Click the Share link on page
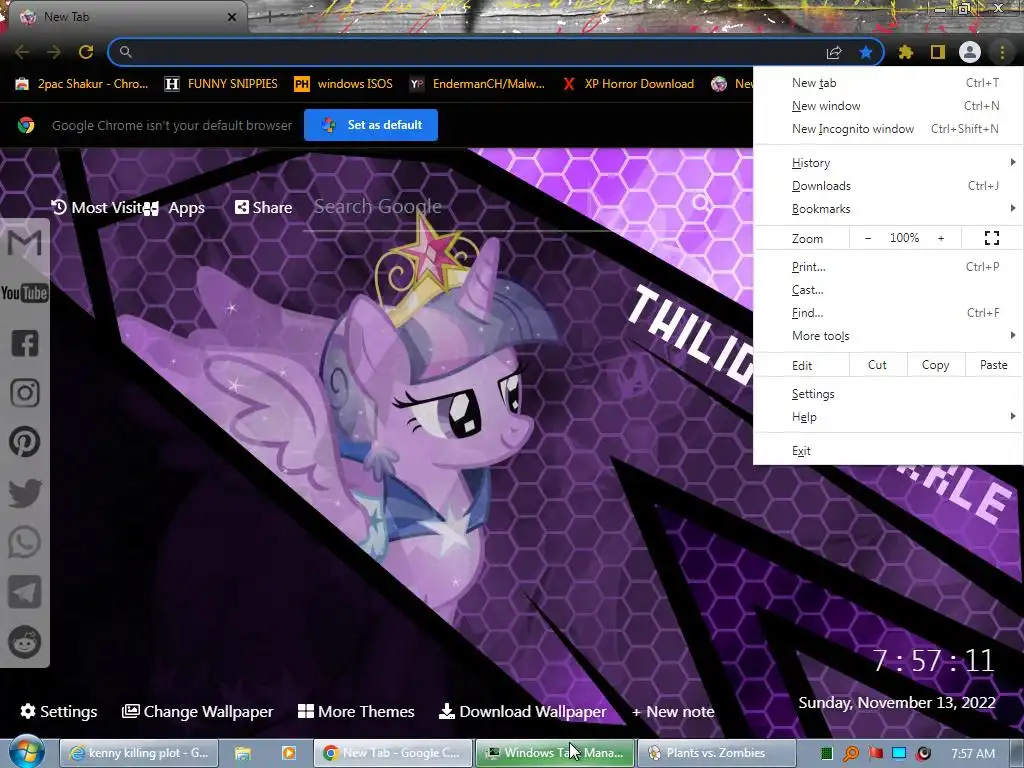This screenshot has height=768, width=1024. coord(263,208)
